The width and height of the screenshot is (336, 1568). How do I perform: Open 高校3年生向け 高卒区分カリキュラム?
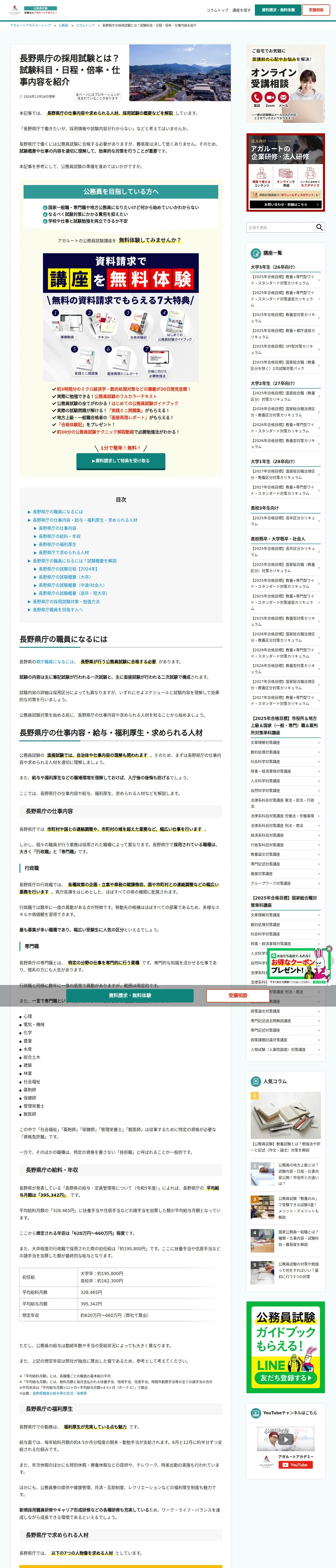pyautogui.click(x=285, y=521)
